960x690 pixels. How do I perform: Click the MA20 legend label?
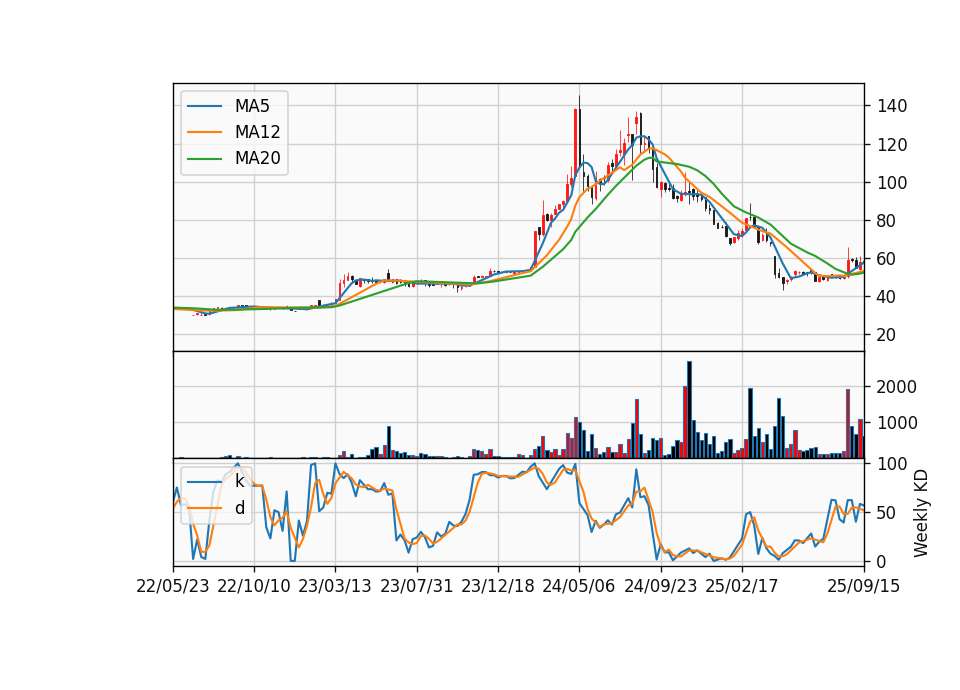(257, 158)
